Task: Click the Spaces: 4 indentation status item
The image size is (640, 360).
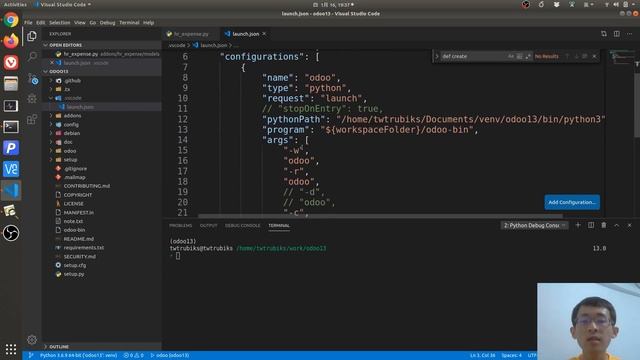Action: [x=511, y=356]
